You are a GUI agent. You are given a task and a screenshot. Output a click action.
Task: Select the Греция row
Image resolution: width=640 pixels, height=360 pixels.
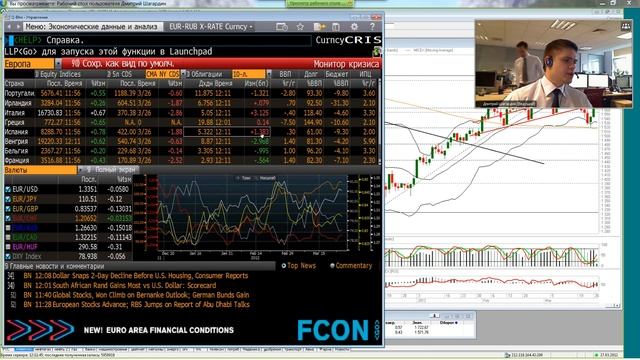coord(191,122)
